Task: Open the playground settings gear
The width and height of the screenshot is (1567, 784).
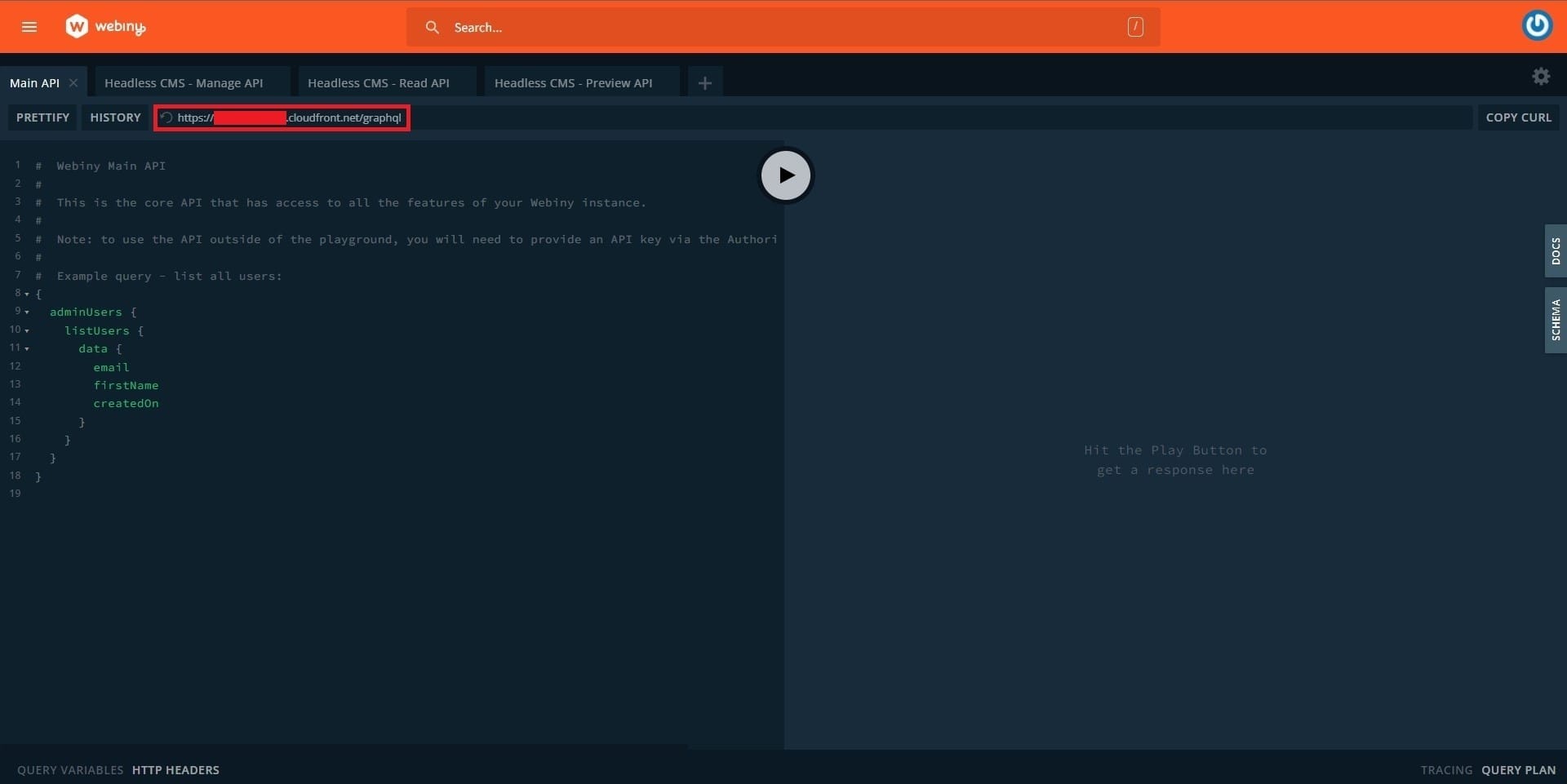Action: 1541,76
